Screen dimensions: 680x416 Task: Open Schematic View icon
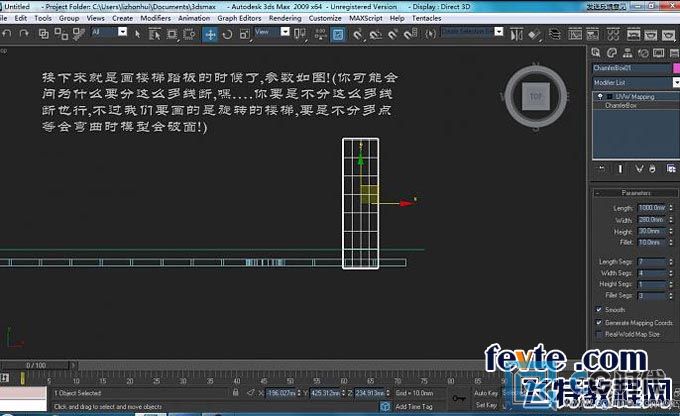592,34
